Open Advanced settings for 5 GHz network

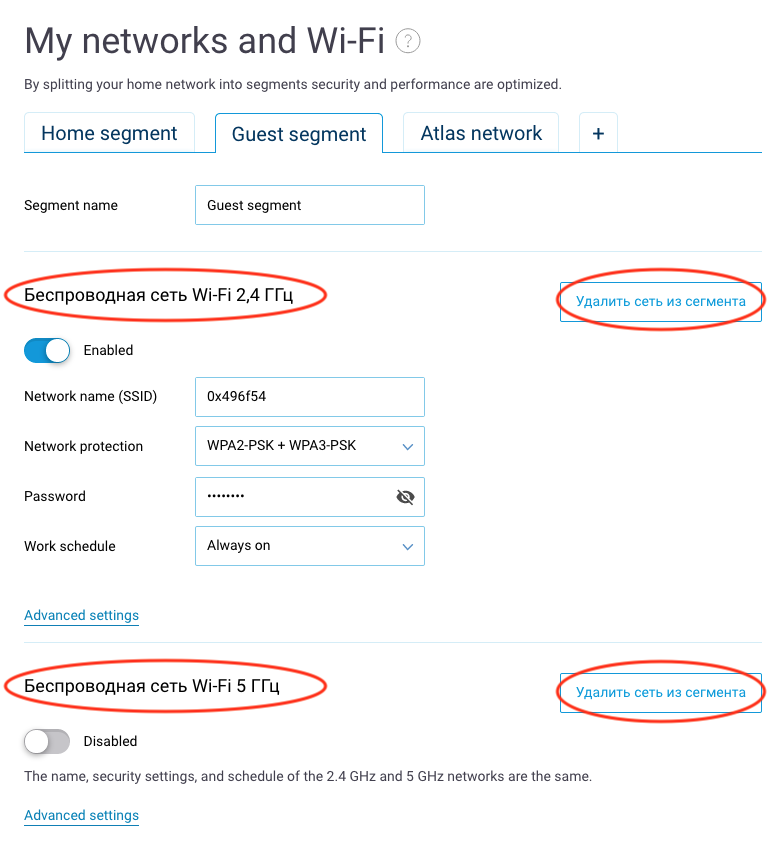tap(82, 816)
